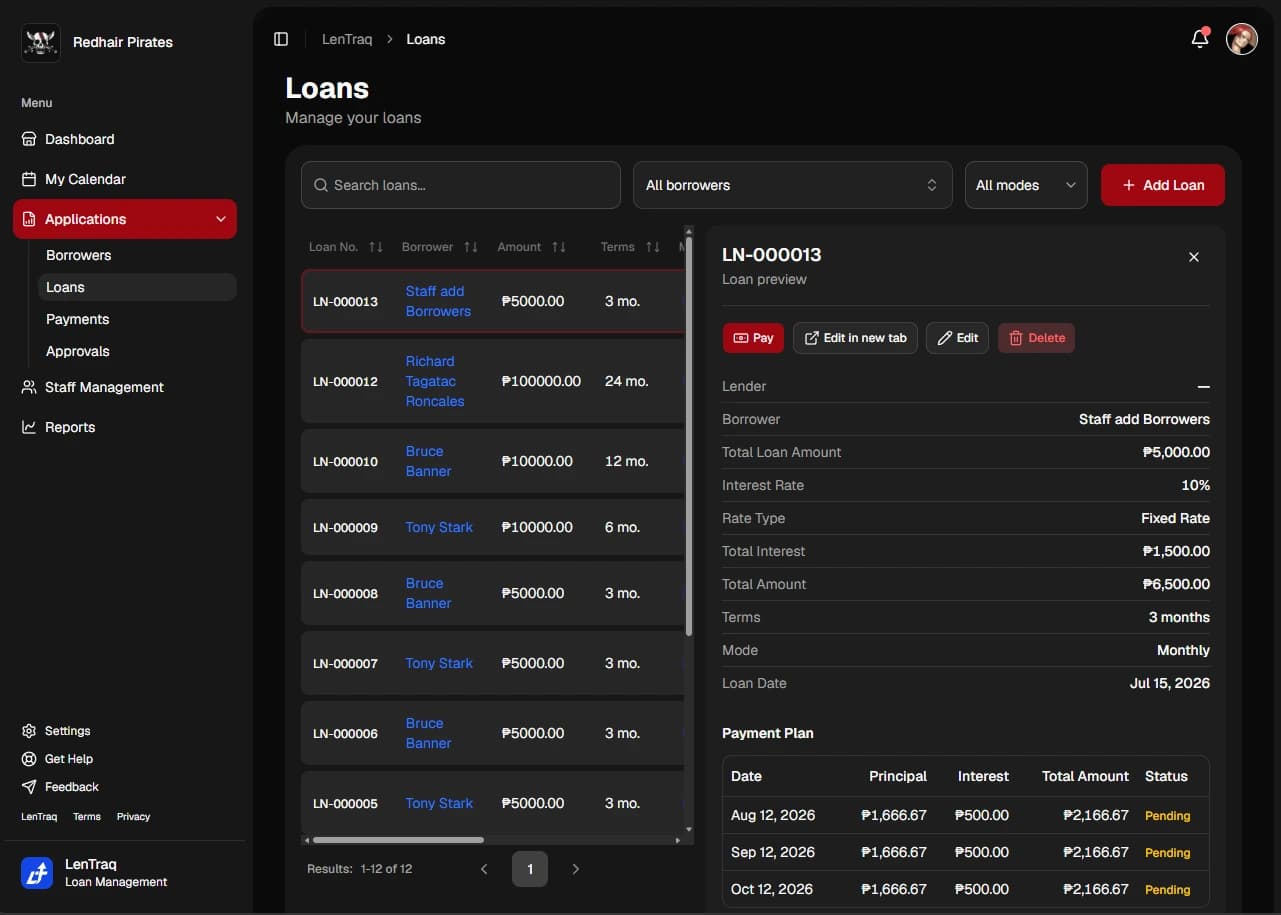Viewport: 1281px width, 915px height.
Task: Open the notifications bell
Action: pos(1200,39)
